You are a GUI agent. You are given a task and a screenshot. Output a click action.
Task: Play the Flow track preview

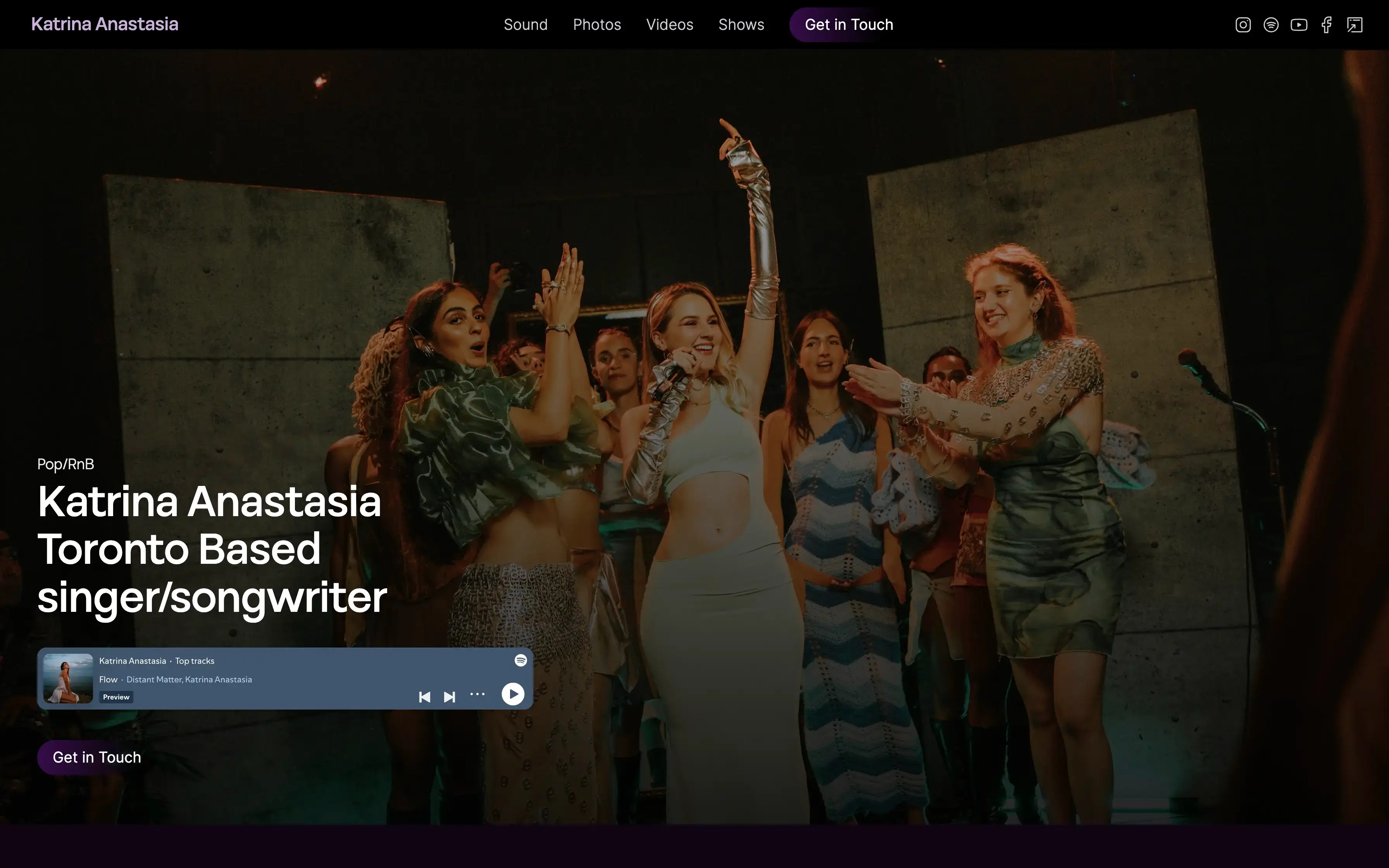click(x=513, y=694)
